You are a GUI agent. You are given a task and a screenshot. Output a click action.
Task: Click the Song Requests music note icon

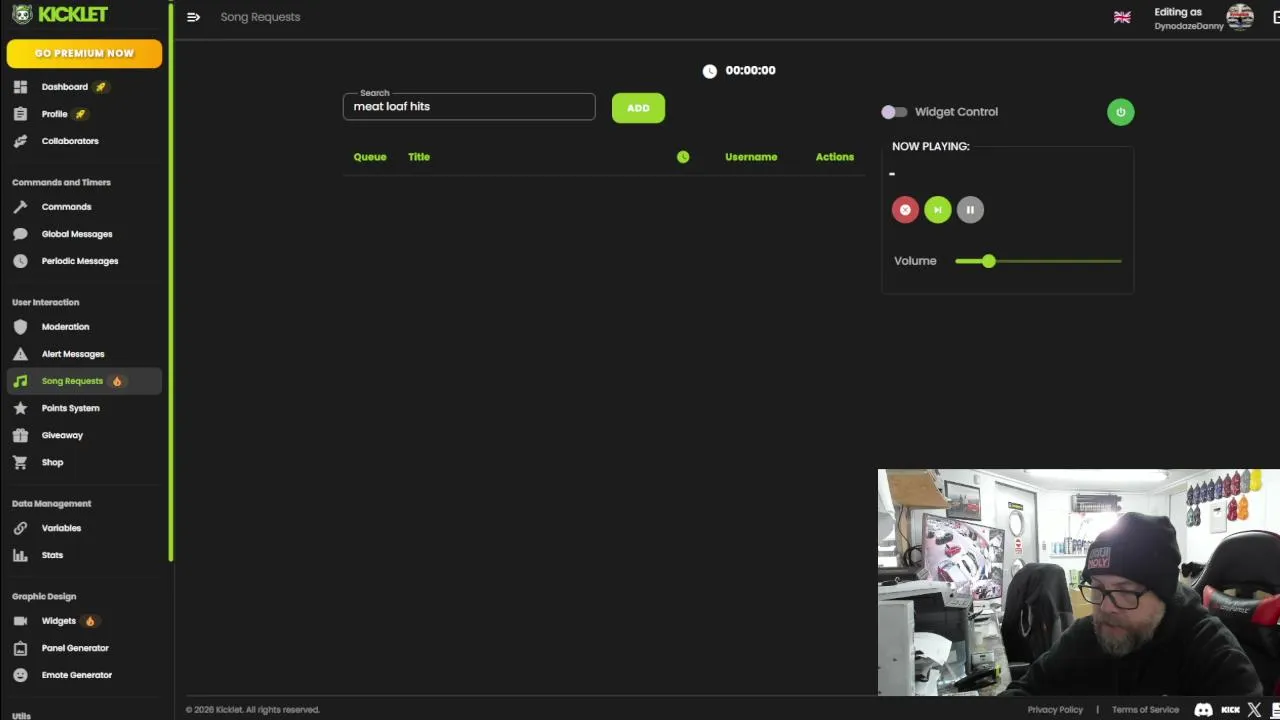[20, 381]
